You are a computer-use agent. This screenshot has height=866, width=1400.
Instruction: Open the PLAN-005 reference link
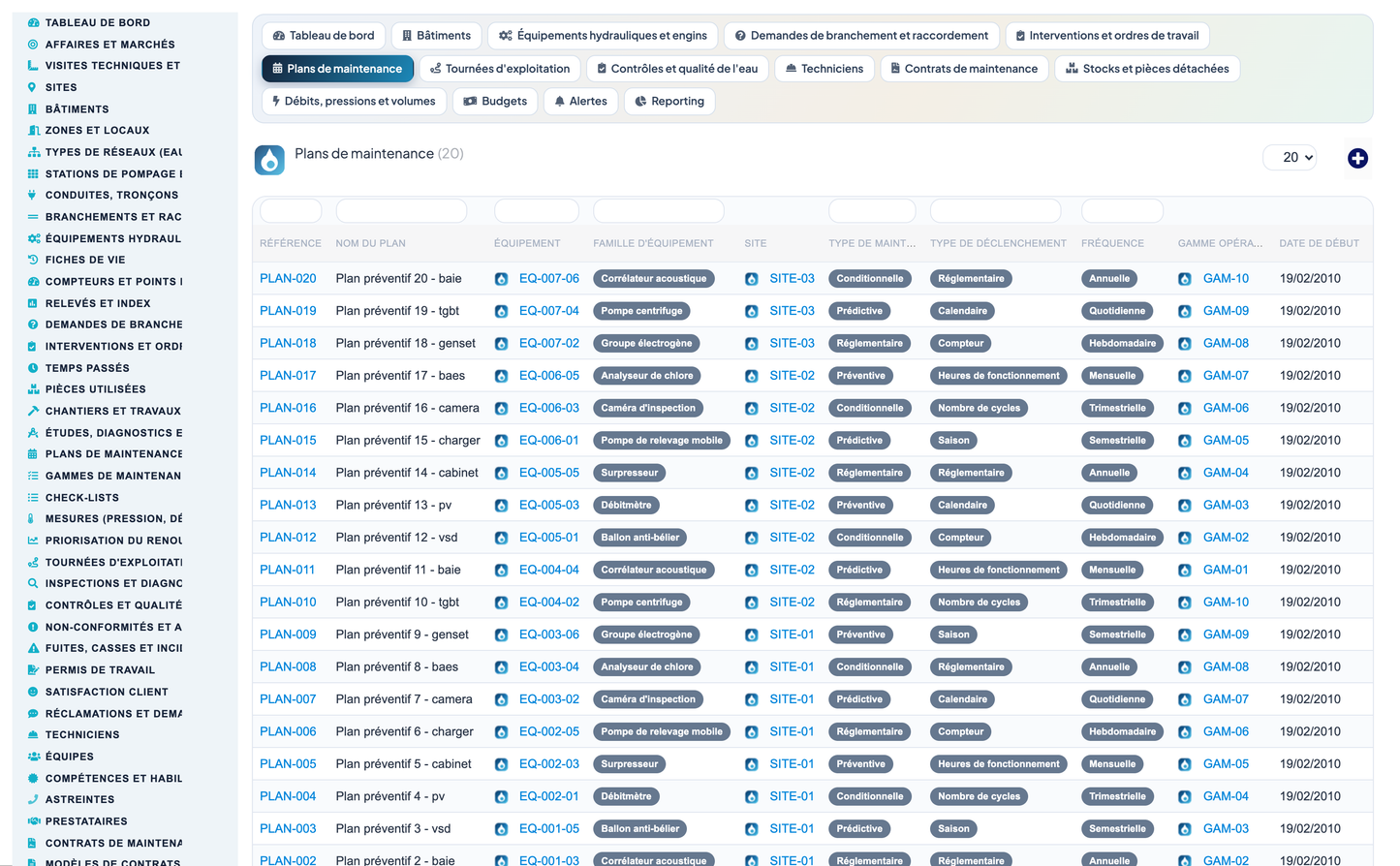[288, 763]
